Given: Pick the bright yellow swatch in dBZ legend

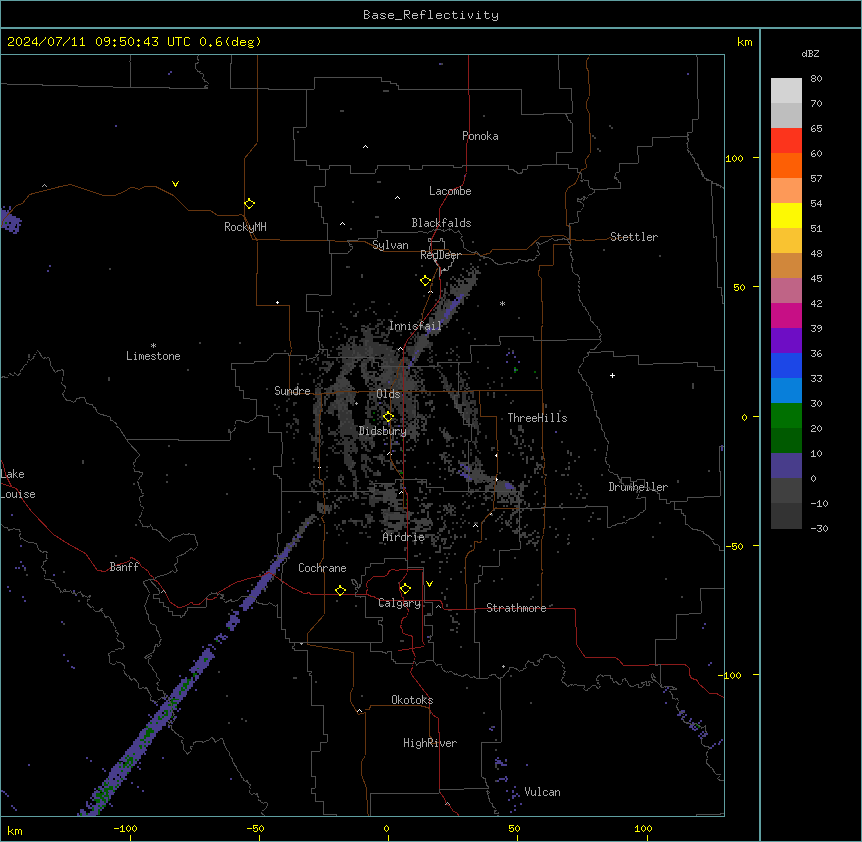Looking at the screenshot, I should [786, 215].
